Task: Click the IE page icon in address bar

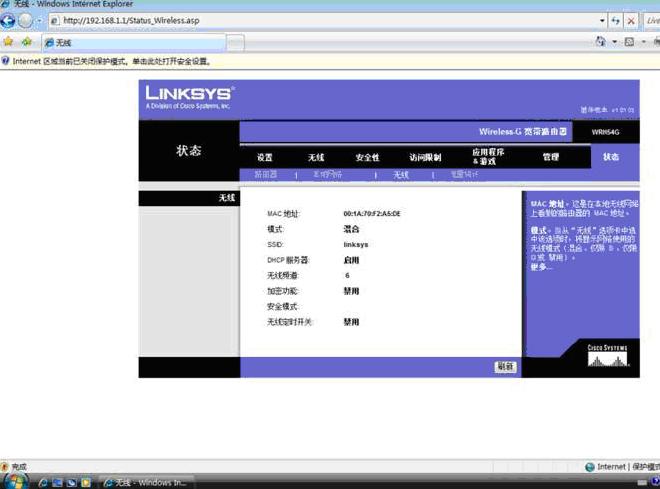Action: click(x=55, y=21)
